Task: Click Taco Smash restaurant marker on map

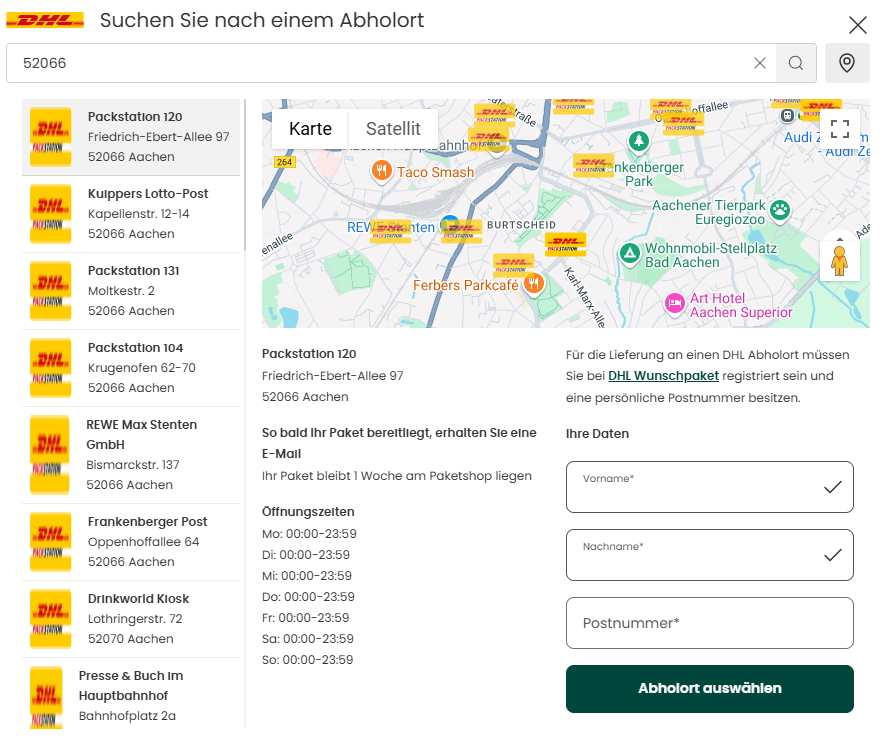Action: click(382, 171)
